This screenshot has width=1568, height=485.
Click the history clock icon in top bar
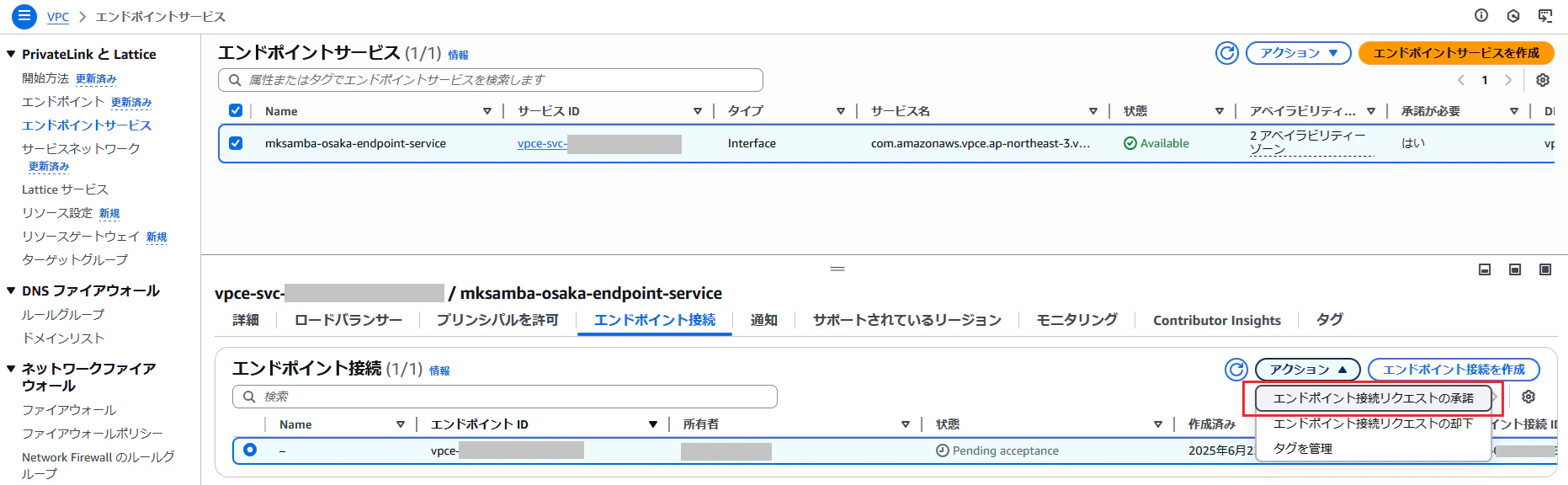(x=1513, y=15)
